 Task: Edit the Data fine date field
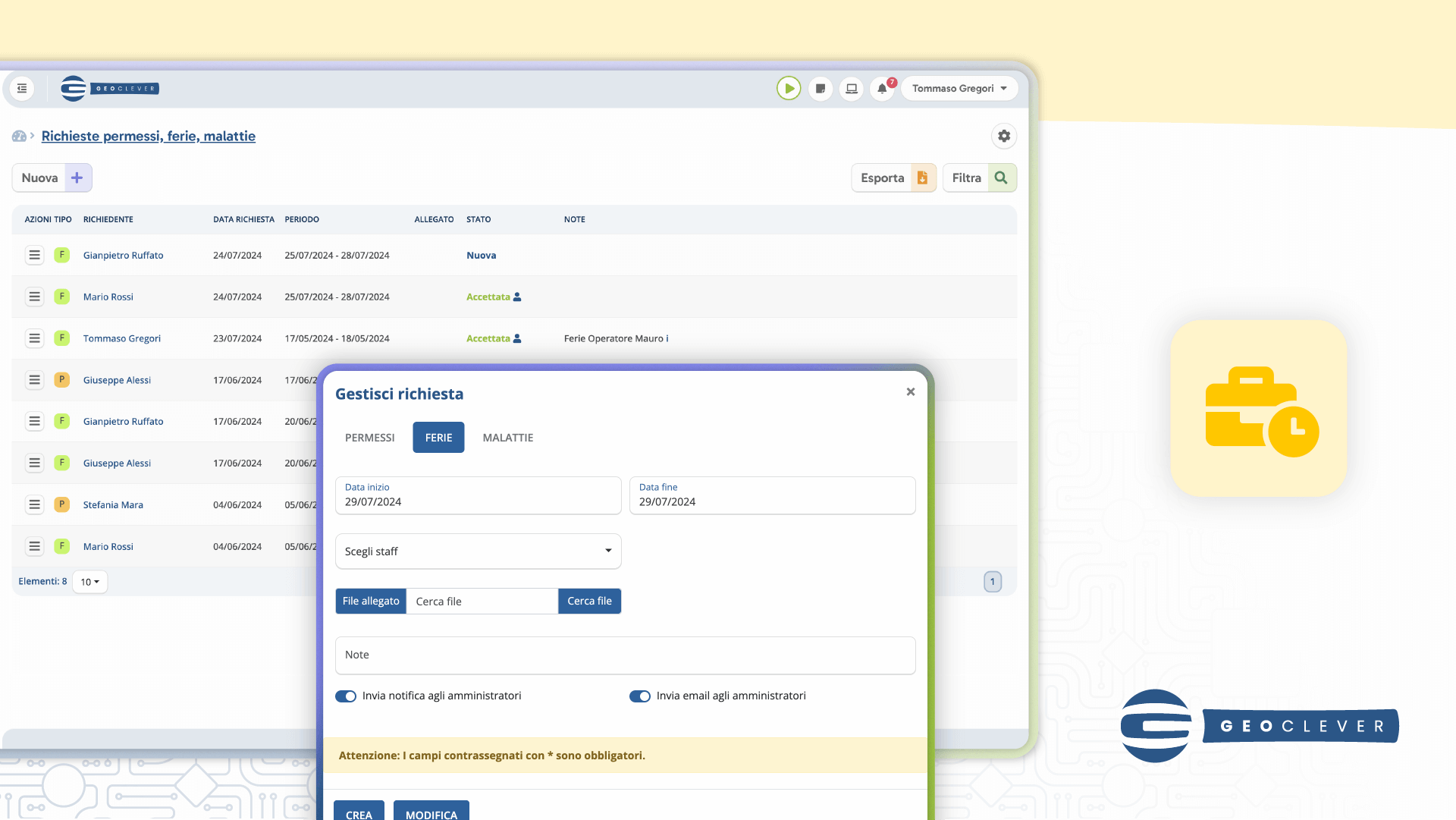click(773, 496)
